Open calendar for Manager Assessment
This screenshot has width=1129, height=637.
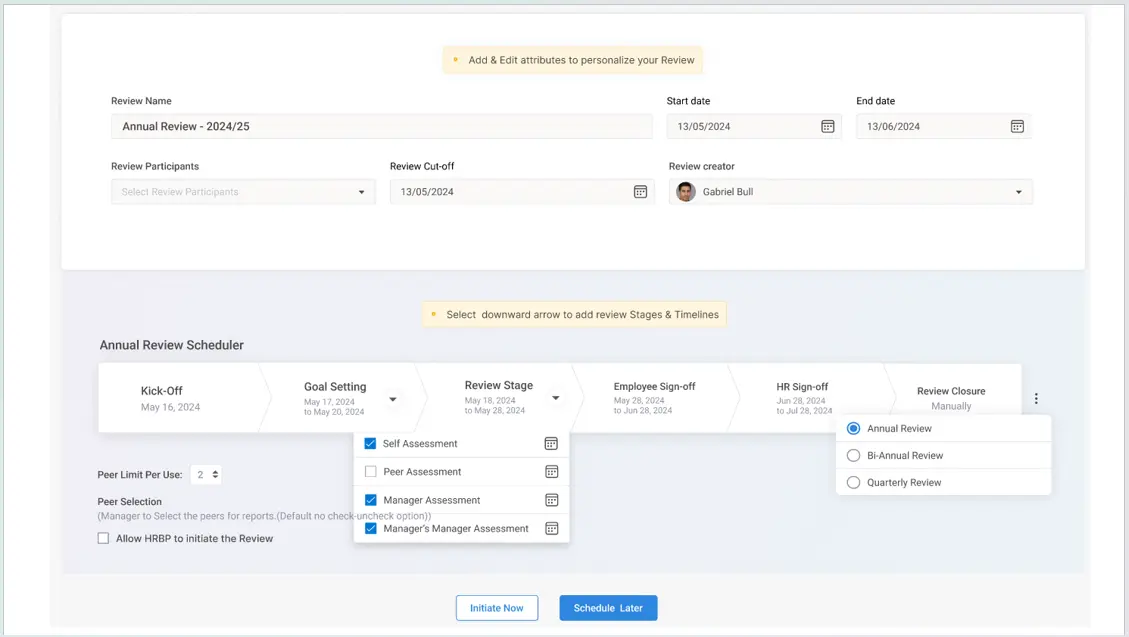click(x=551, y=500)
